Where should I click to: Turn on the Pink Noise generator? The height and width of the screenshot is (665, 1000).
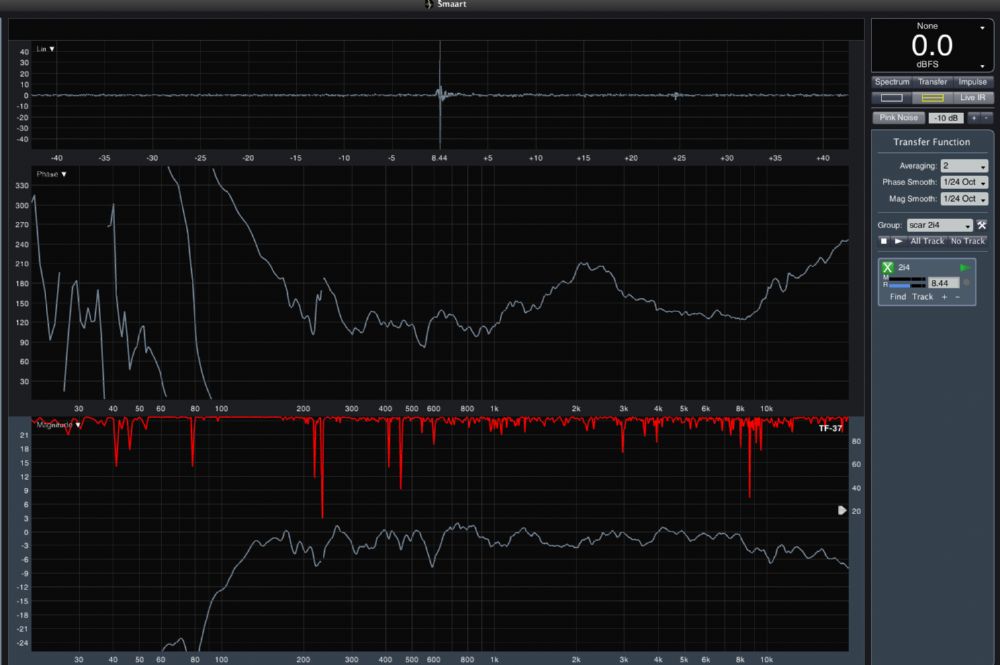tap(898, 118)
